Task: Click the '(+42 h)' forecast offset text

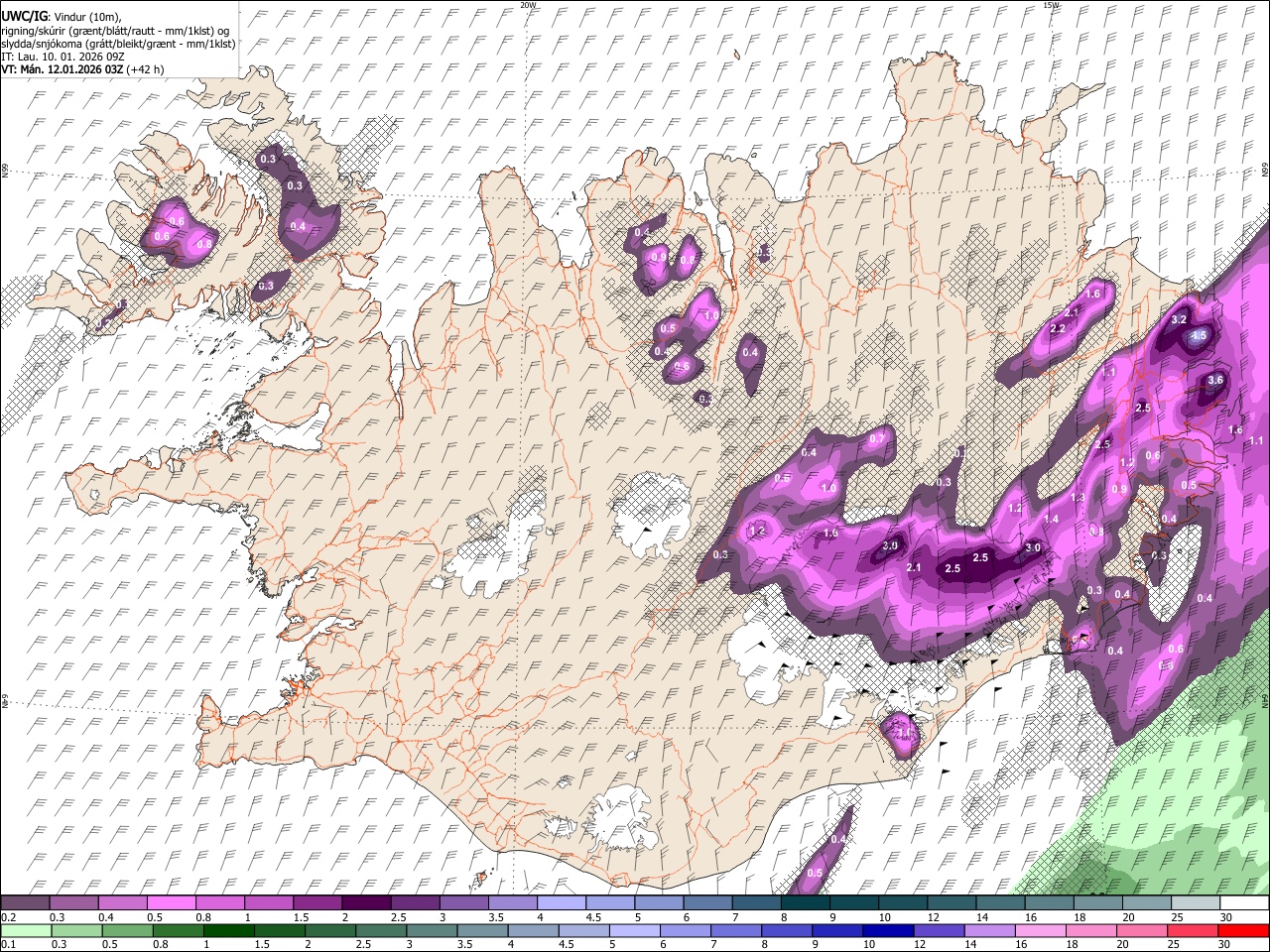Action: [145, 69]
